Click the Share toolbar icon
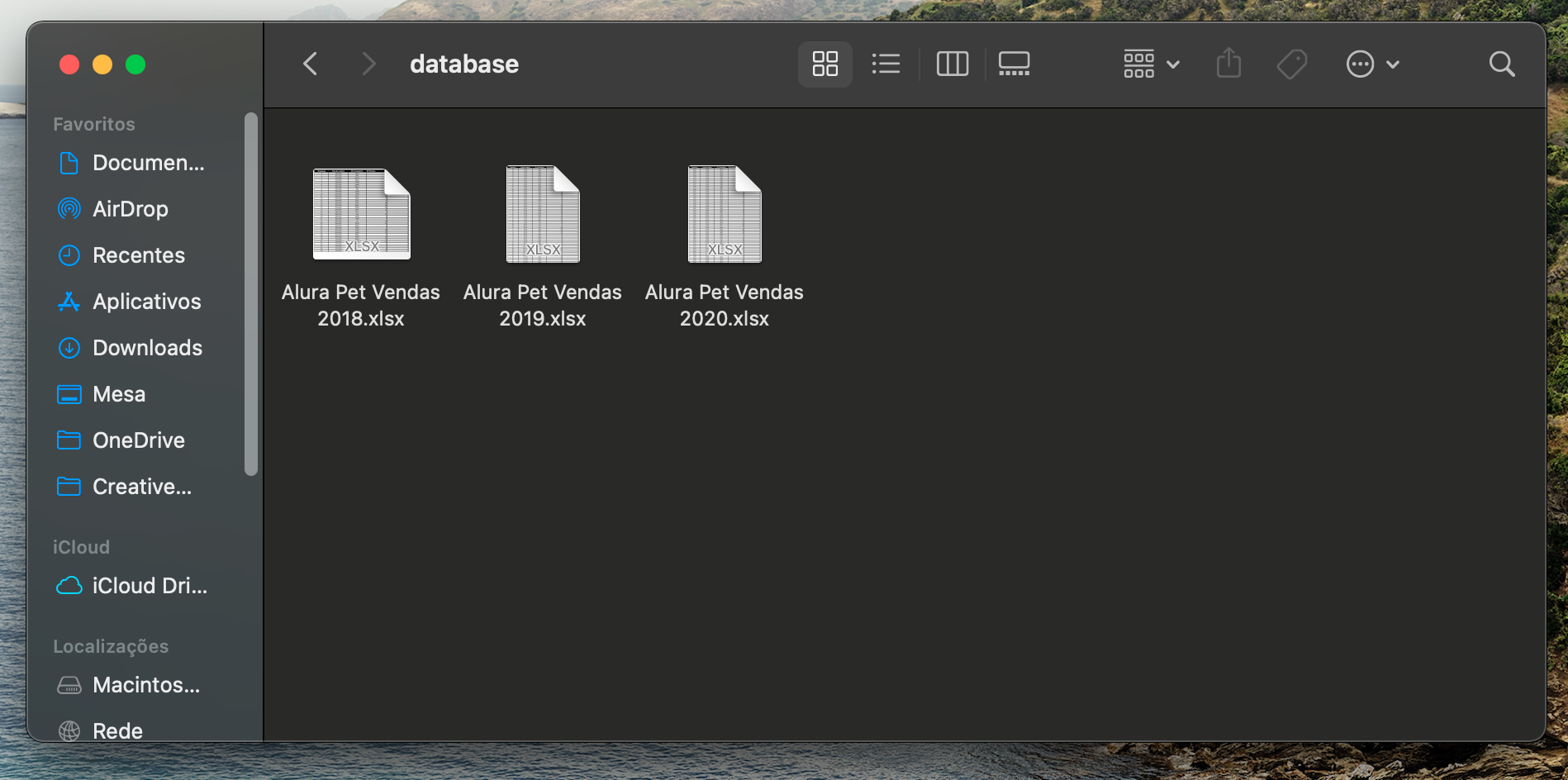Image resolution: width=1568 pixels, height=780 pixels. pyautogui.click(x=1228, y=64)
